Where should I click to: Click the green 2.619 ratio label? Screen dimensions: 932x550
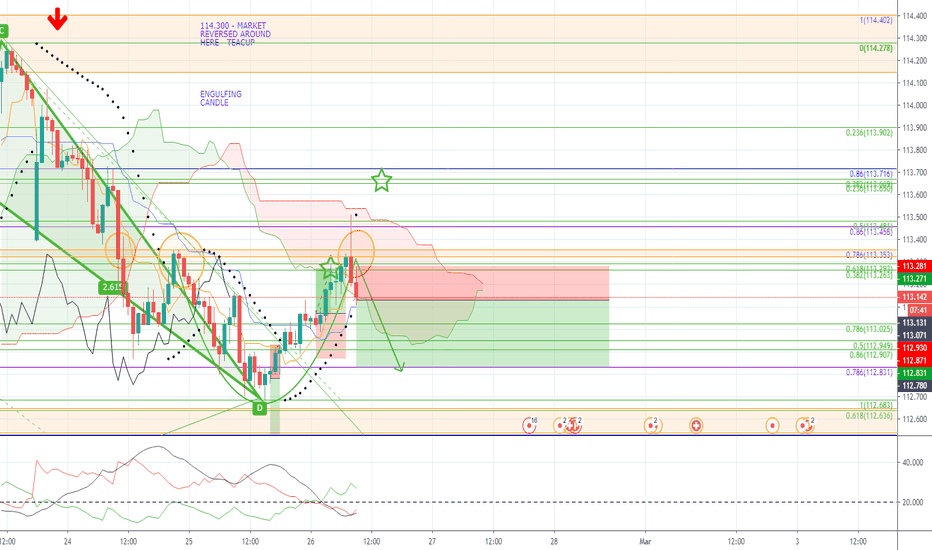point(112,287)
